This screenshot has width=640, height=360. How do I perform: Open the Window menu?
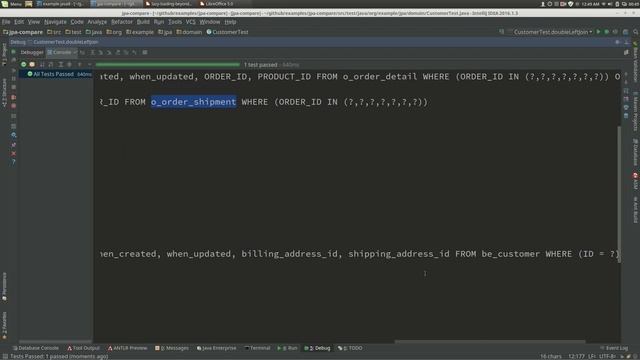pyautogui.click(x=210, y=22)
